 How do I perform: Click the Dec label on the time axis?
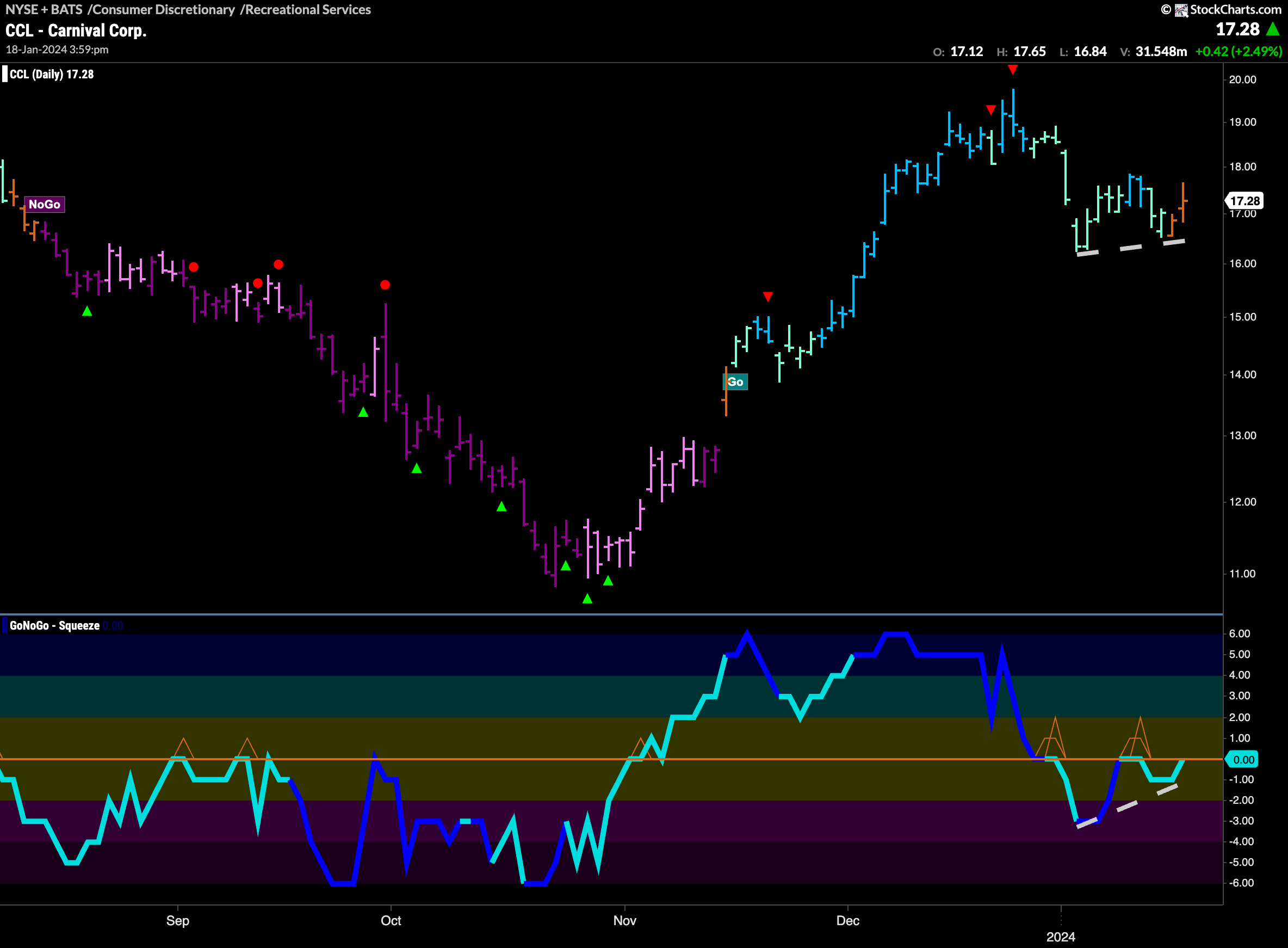847,920
